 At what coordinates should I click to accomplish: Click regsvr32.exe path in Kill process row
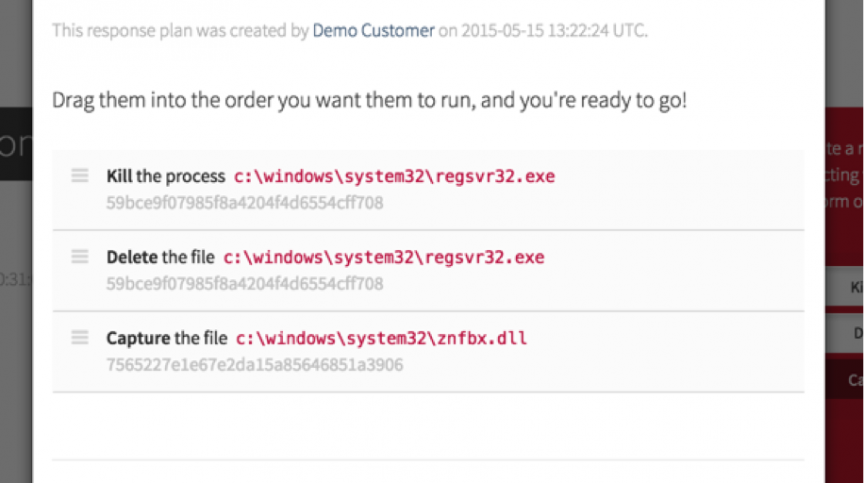click(x=394, y=177)
